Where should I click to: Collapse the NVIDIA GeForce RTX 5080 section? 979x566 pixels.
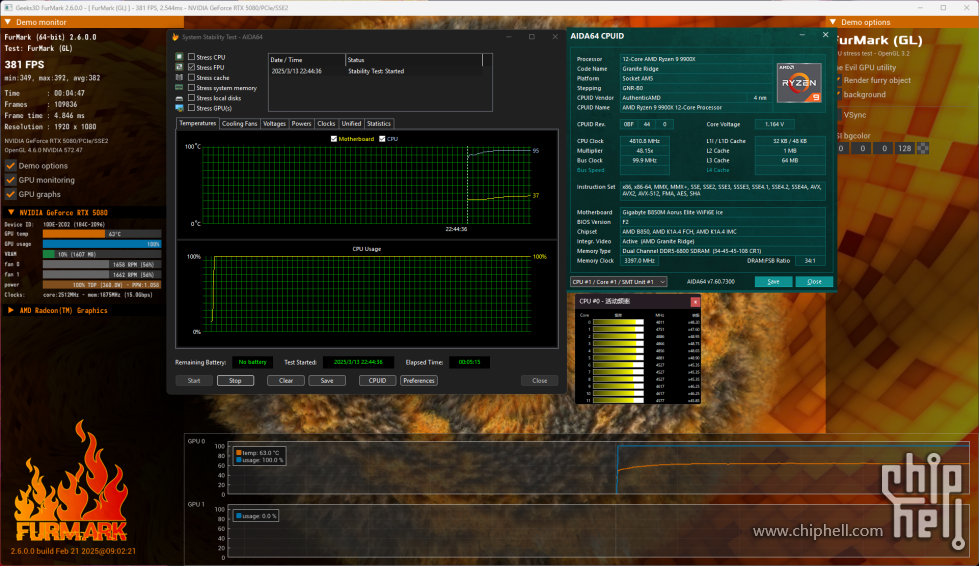pyautogui.click(x=11, y=212)
